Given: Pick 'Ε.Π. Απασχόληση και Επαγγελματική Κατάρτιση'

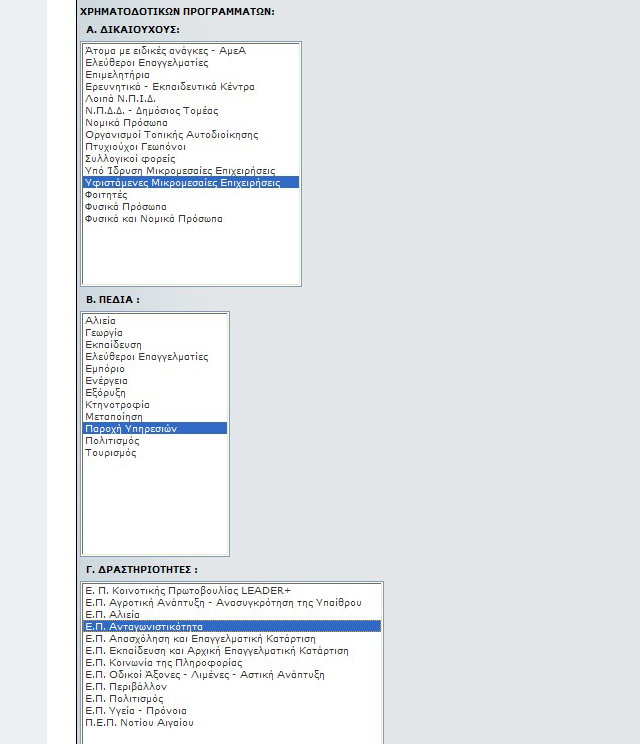Looking at the screenshot, I should click(232, 639).
